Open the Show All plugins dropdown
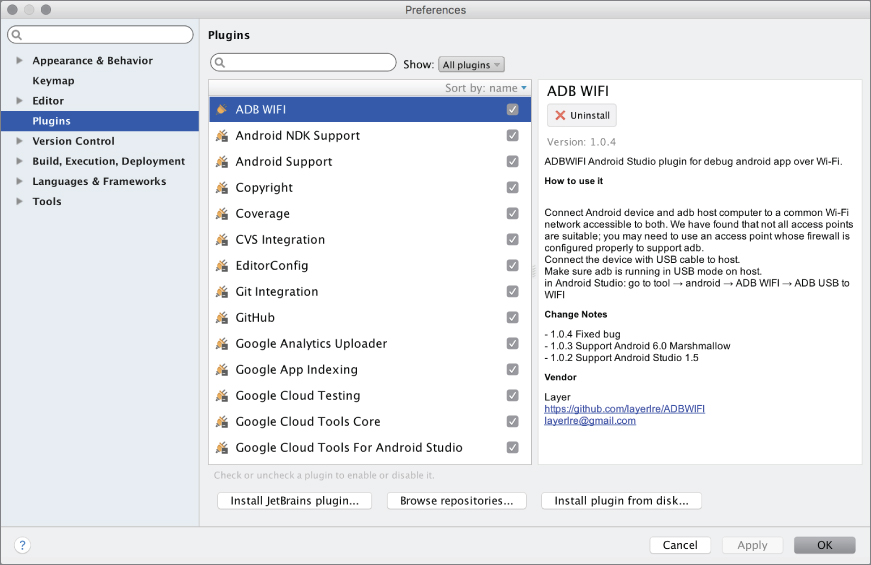 click(x=471, y=64)
